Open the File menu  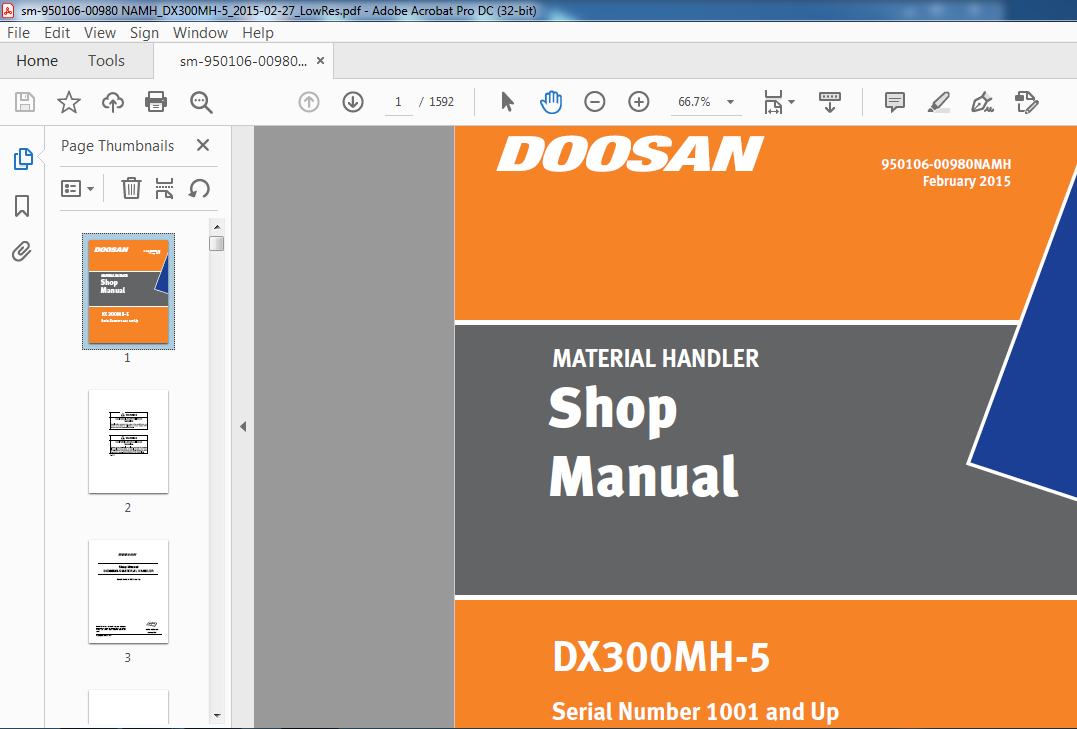coord(19,33)
